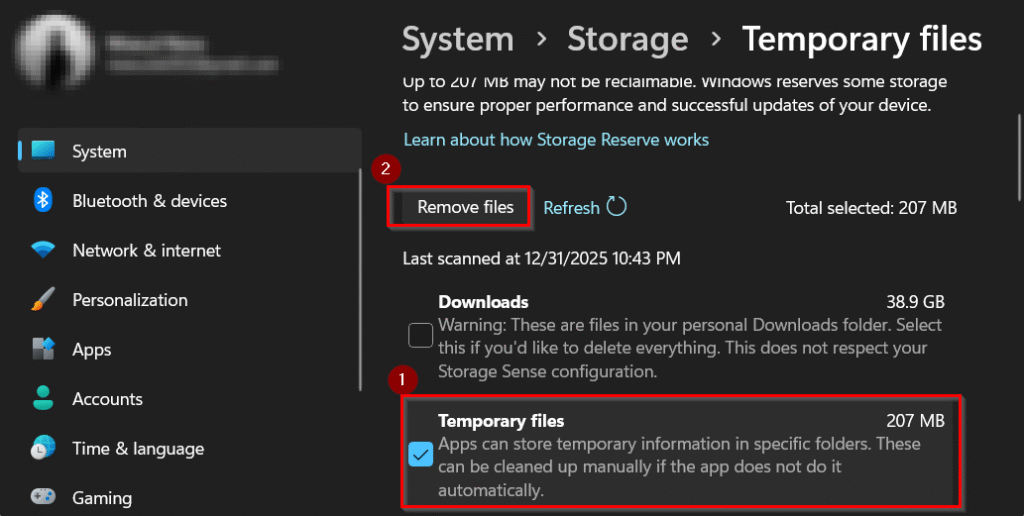
Task: Click the Downloads 38.9 GB size value
Action: pos(916,302)
